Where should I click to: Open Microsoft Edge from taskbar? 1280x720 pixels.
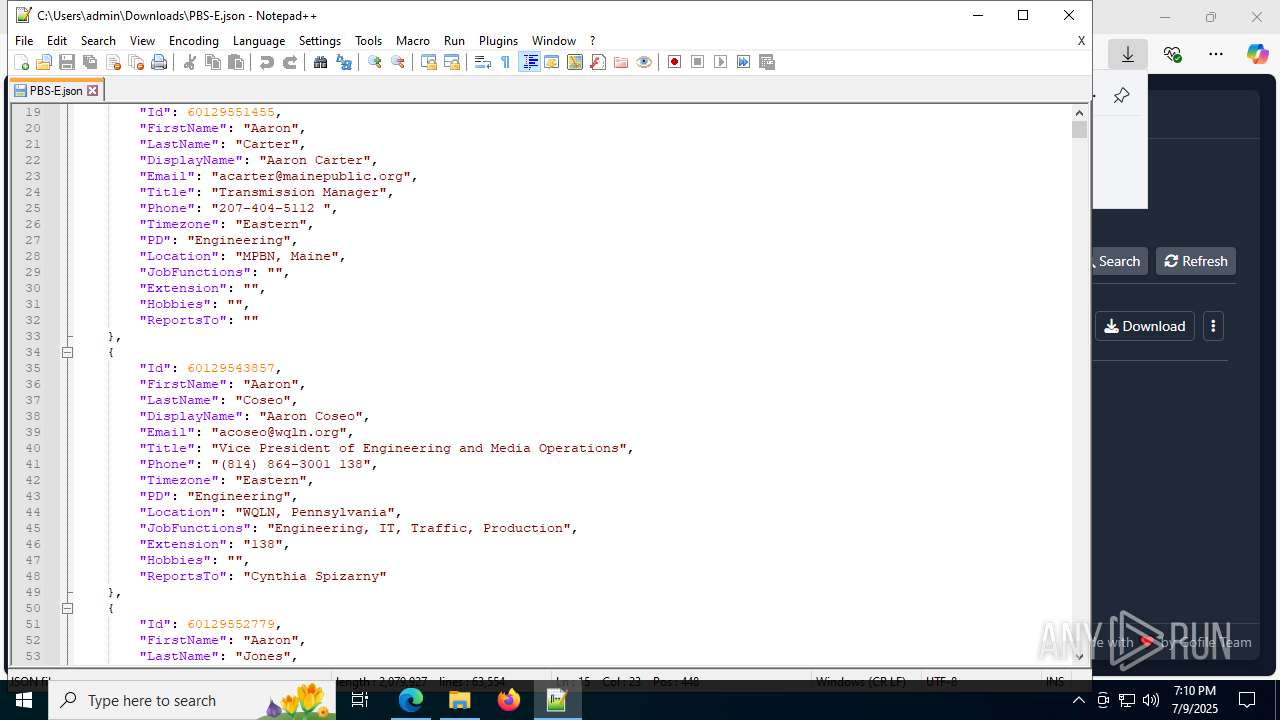(x=411, y=700)
